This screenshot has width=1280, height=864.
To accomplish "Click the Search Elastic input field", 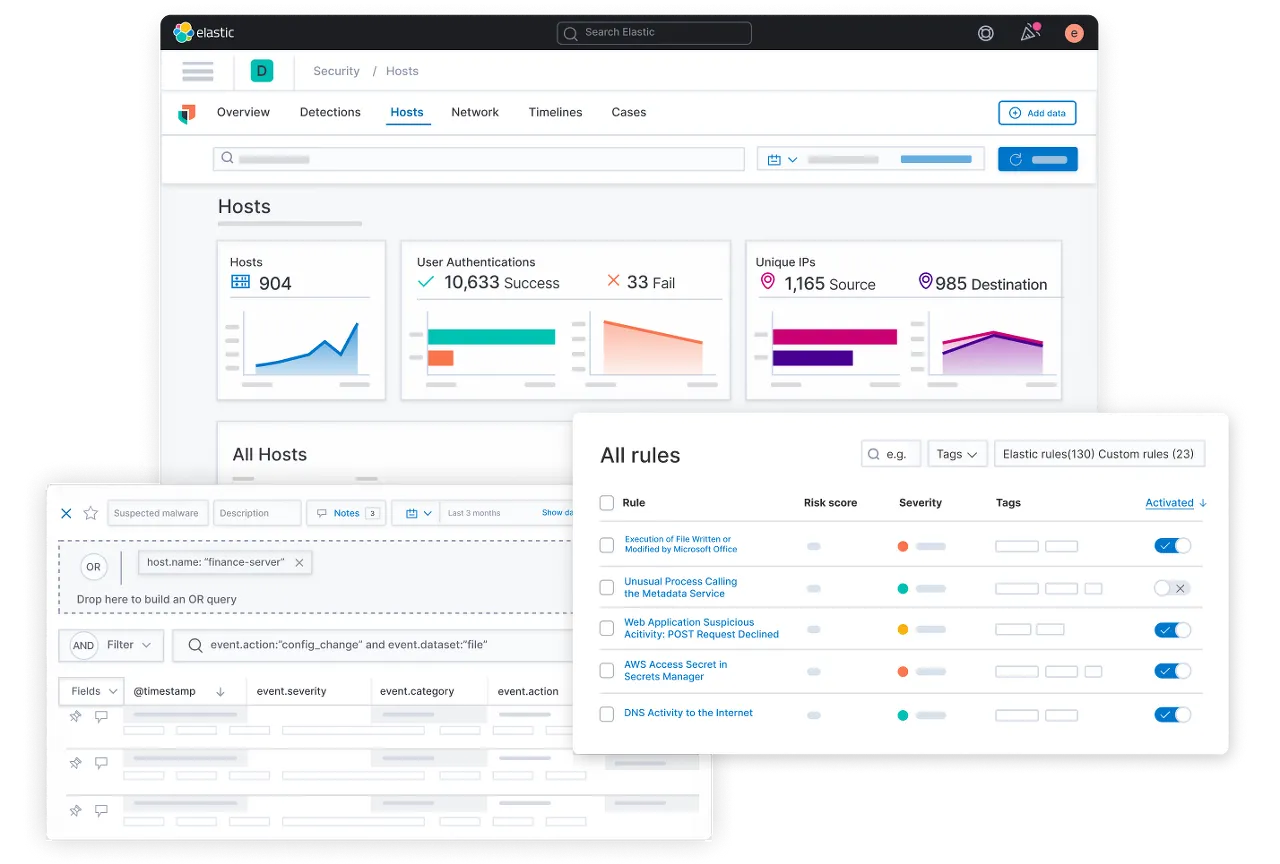I will [x=654, y=33].
